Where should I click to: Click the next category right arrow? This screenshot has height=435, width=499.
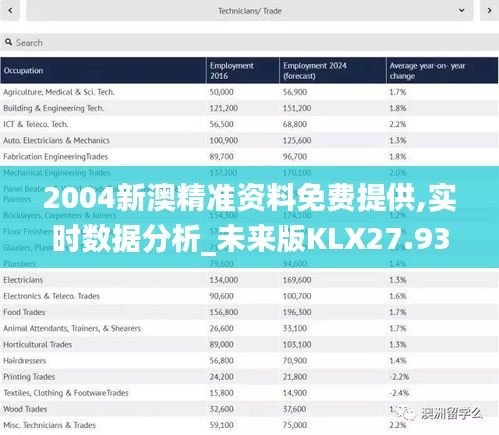coord(489,10)
